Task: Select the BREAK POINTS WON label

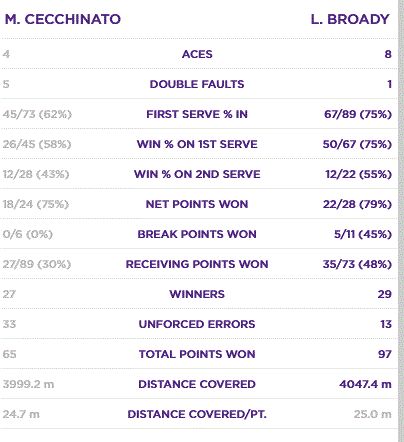Action: [x=197, y=234]
